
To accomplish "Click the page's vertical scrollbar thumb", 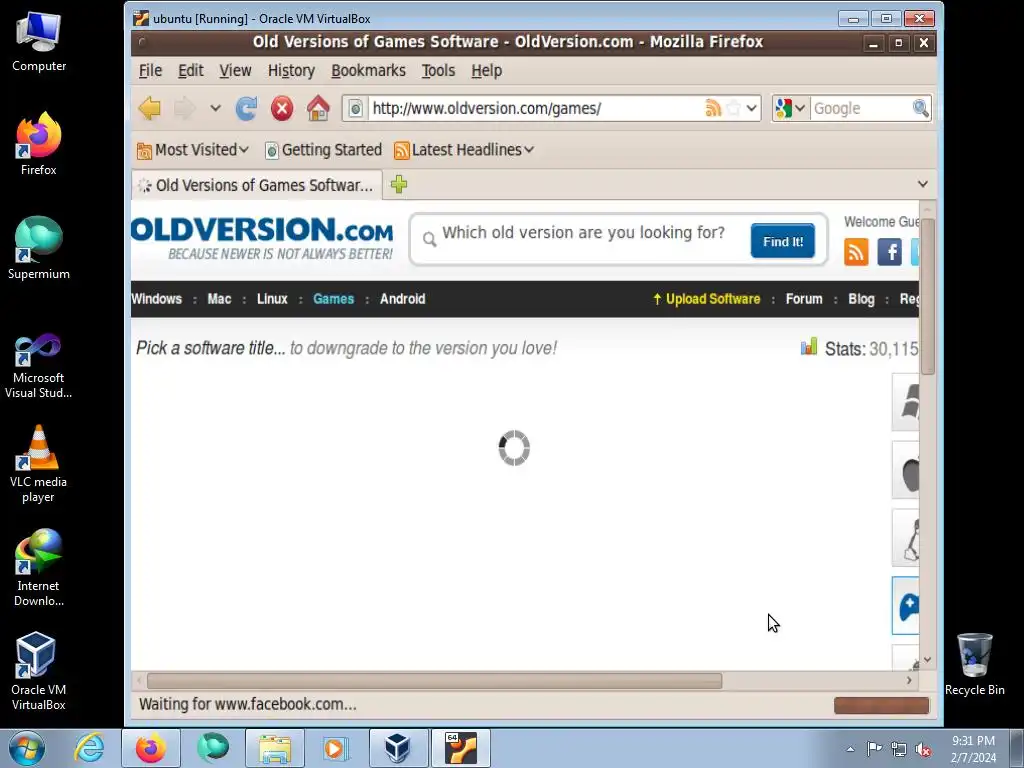I will 927,296.
